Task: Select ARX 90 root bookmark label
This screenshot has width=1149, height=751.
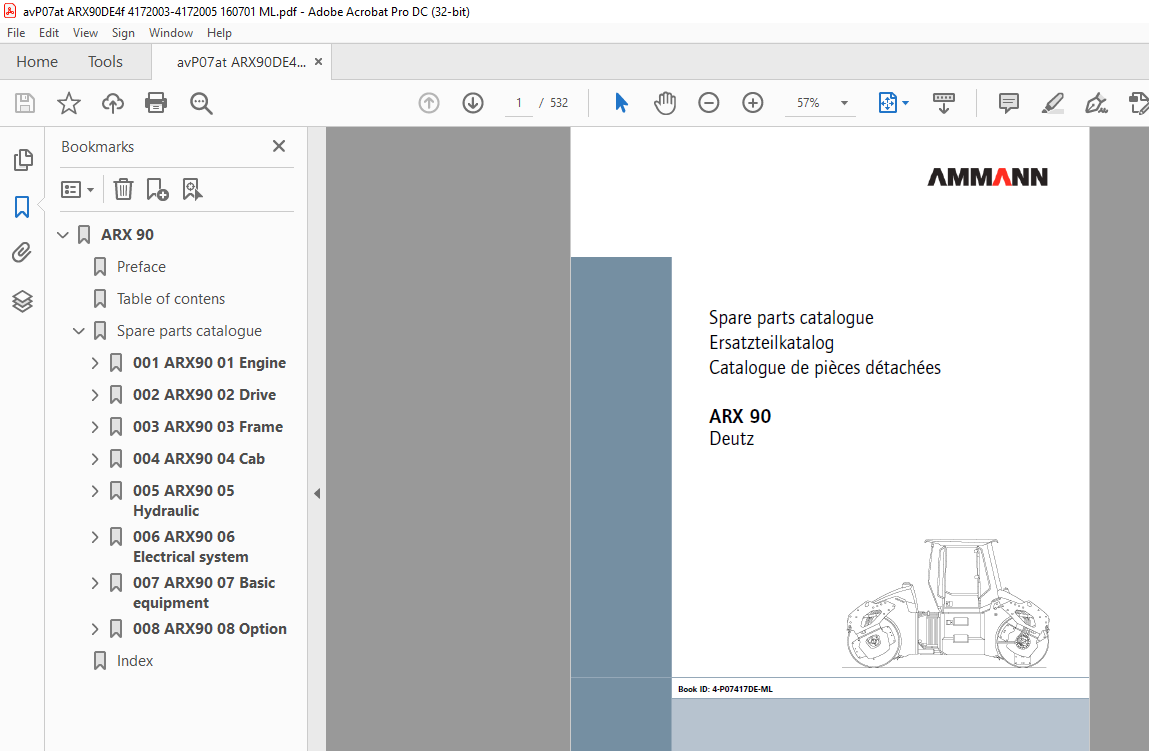Action: (x=128, y=234)
